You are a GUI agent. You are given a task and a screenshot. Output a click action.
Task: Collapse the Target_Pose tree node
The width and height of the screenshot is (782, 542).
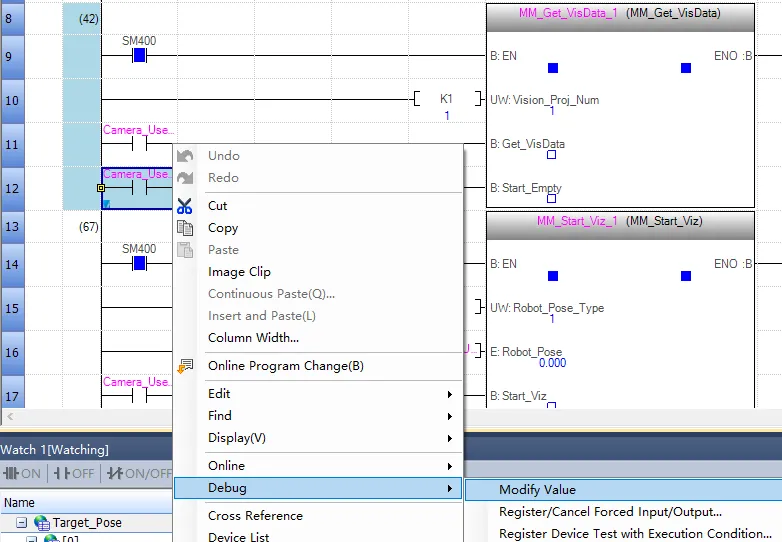tap(22, 522)
